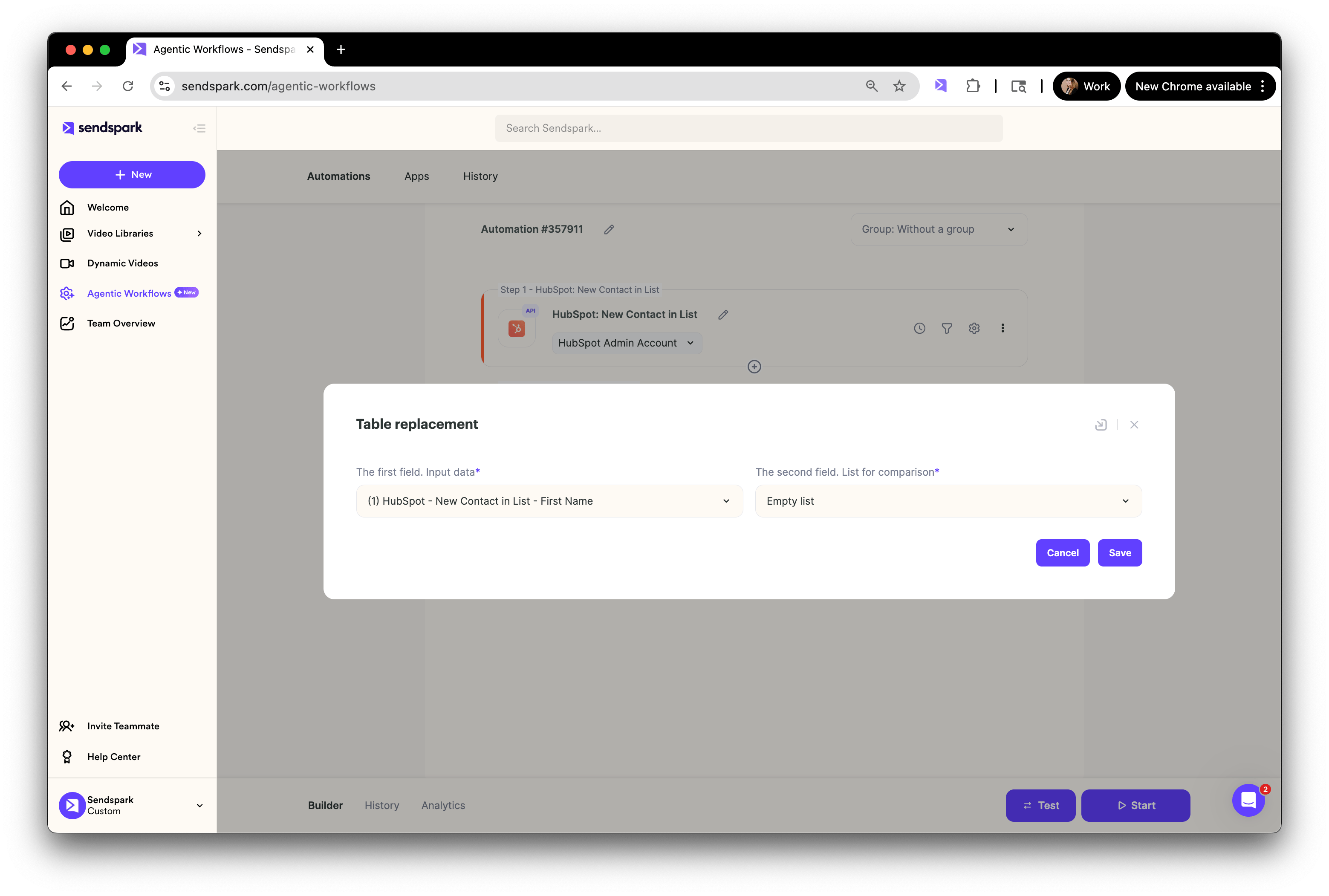Open the first field Input data dropdown
This screenshot has width=1329, height=896.
(x=549, y=501)
